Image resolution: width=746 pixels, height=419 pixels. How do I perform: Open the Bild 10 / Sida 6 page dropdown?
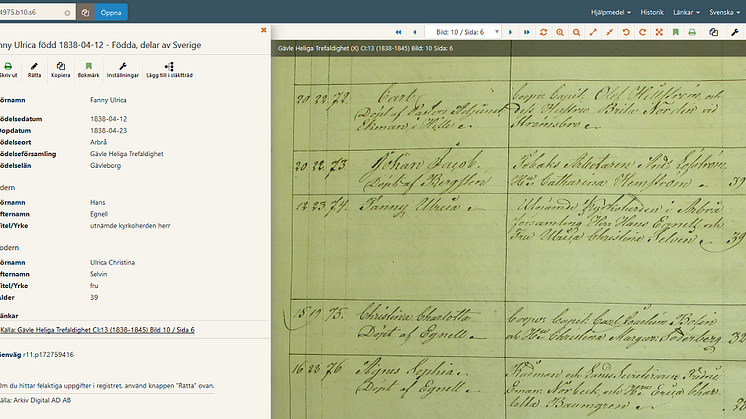coord(462,32)
